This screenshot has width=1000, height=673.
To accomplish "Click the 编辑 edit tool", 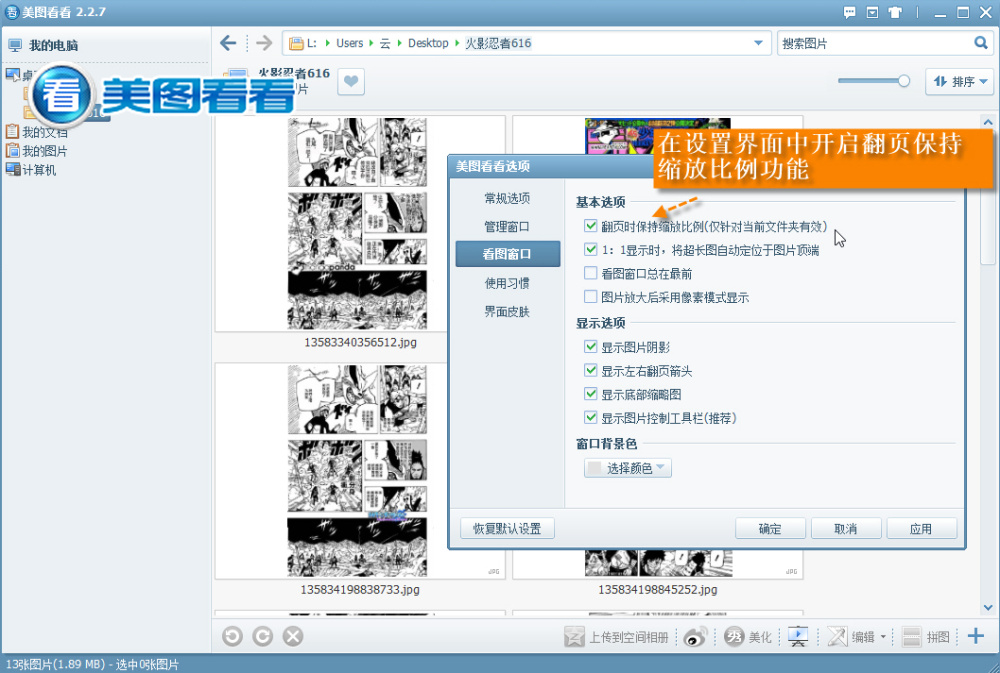I will 851,637.
